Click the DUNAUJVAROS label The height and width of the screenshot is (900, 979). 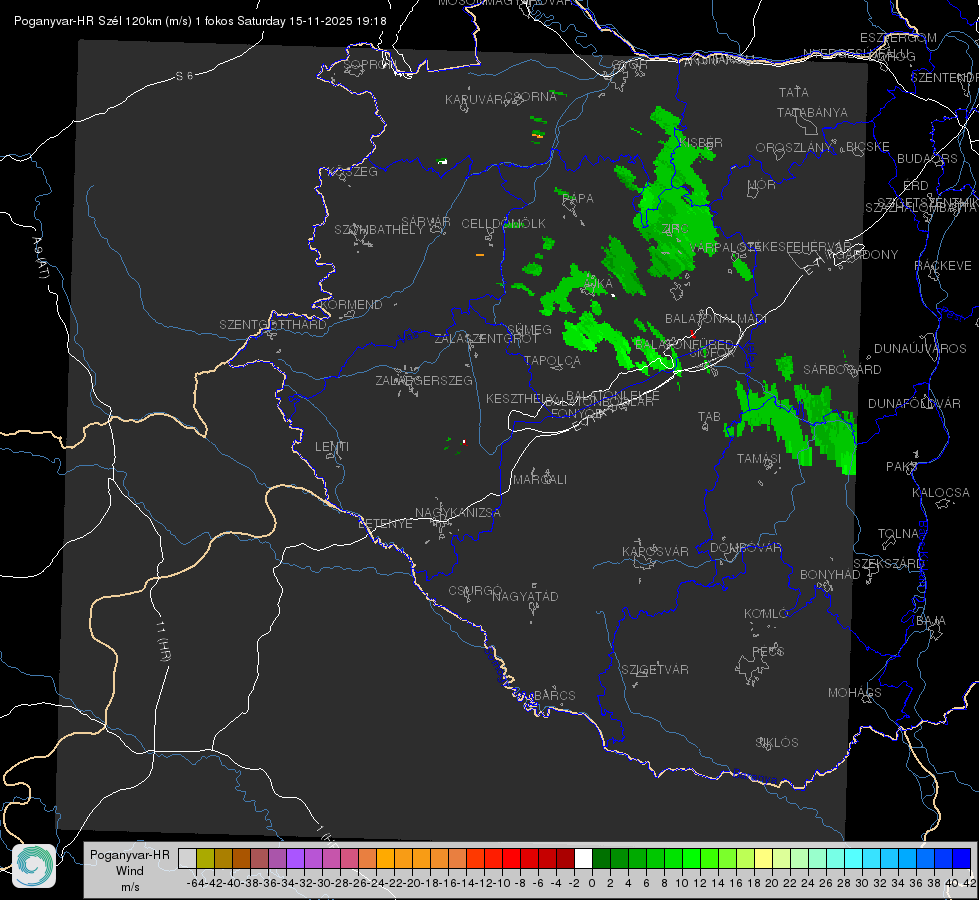tap(920, 349)
